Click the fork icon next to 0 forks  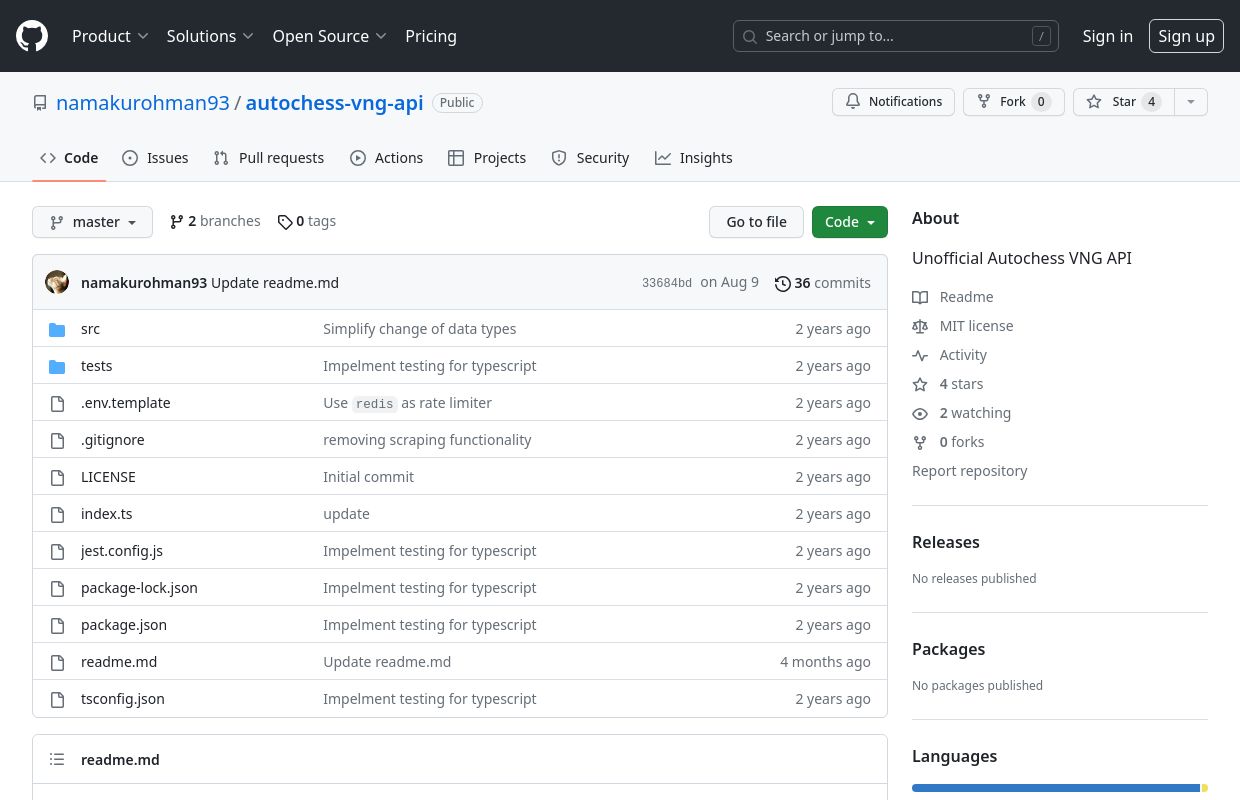(x=920, y=442)
